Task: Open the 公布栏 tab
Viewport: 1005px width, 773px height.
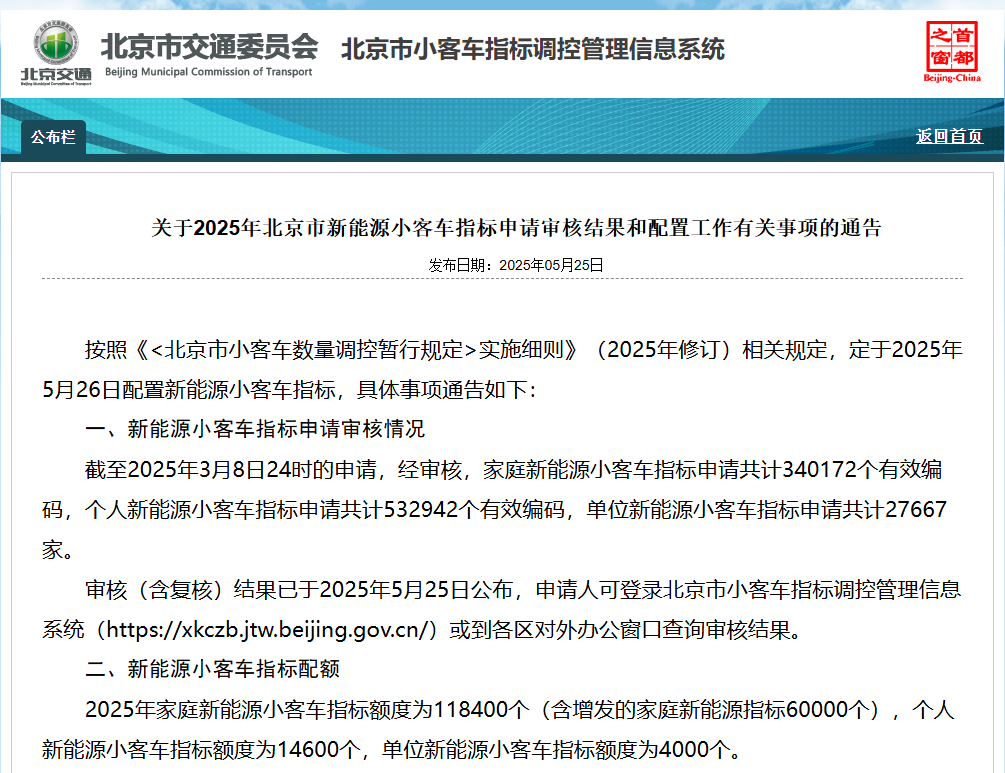Action: 53,137
